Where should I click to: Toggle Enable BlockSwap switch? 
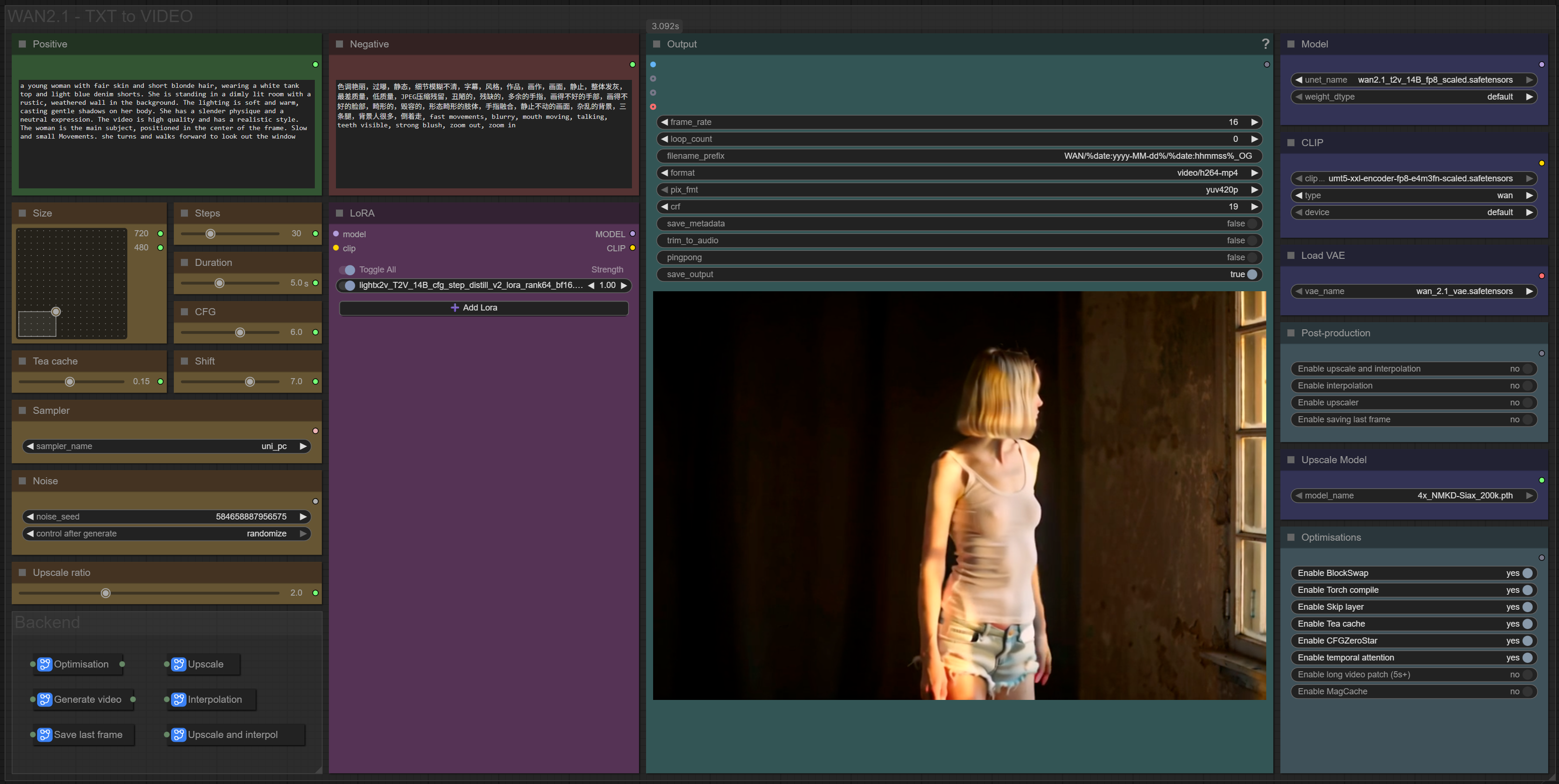point(1527,573)
